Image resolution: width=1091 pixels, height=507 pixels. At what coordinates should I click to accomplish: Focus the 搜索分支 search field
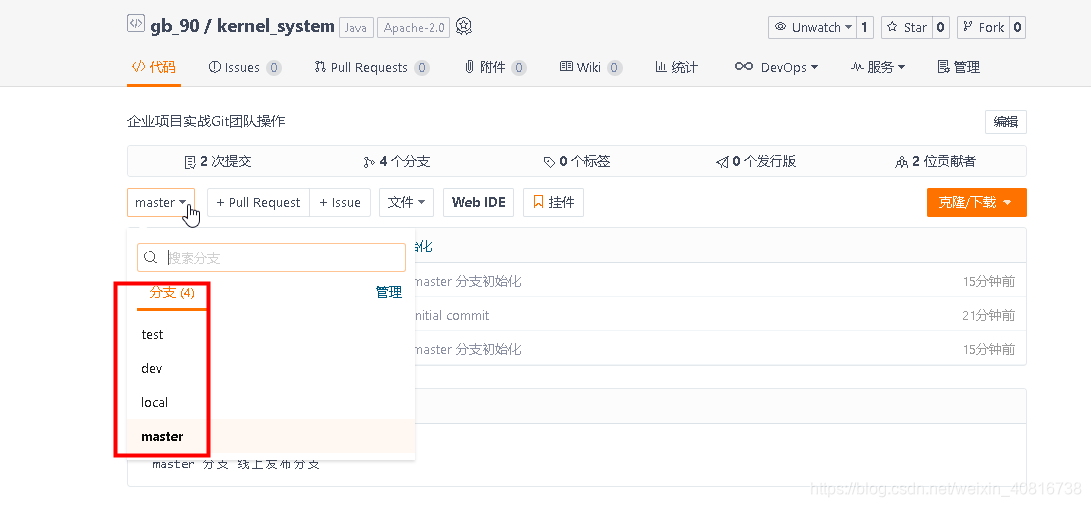pyautogui.click(x=271, y=257)
